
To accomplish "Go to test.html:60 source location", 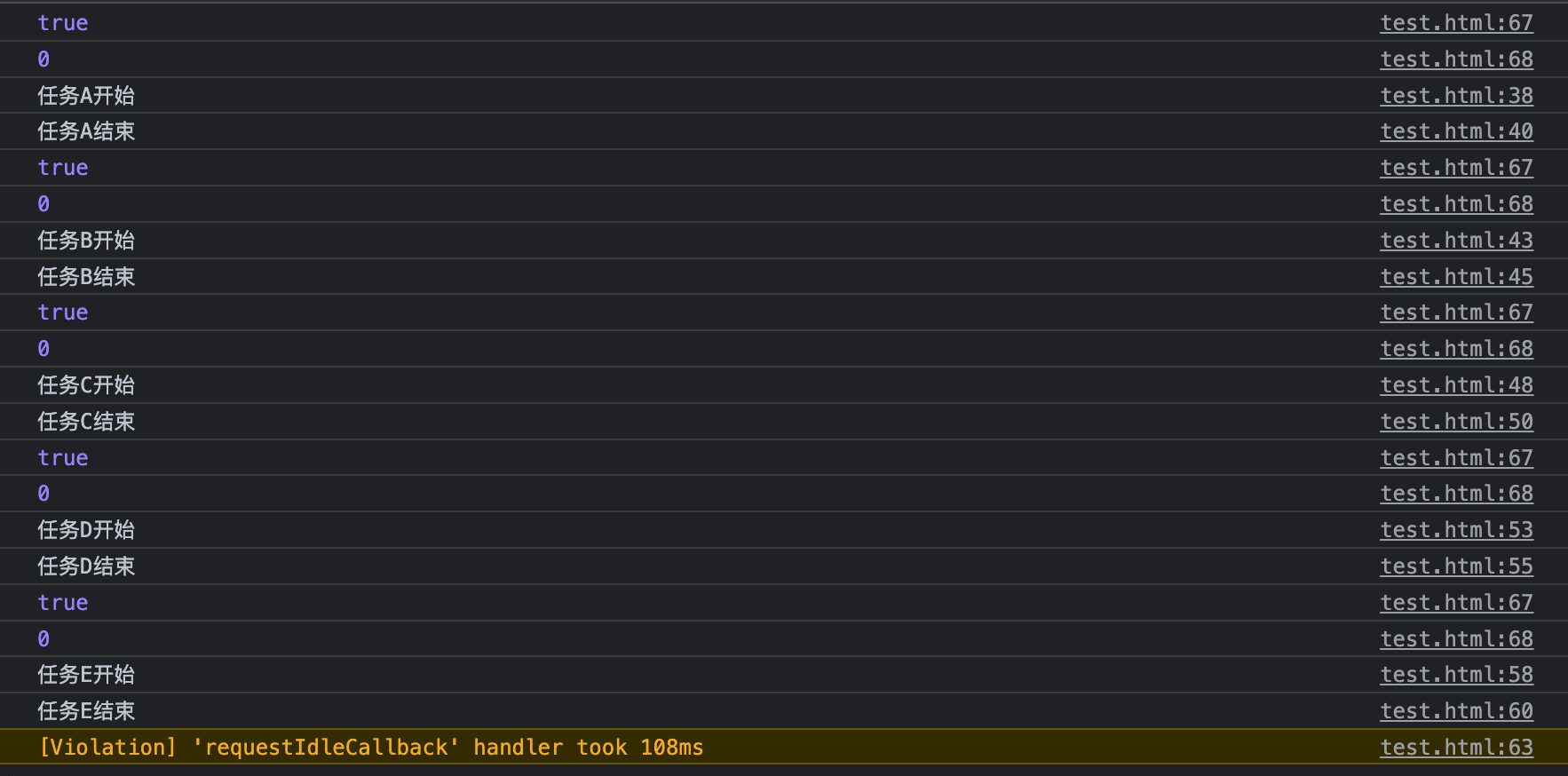I will click(x=1456, y=710).
